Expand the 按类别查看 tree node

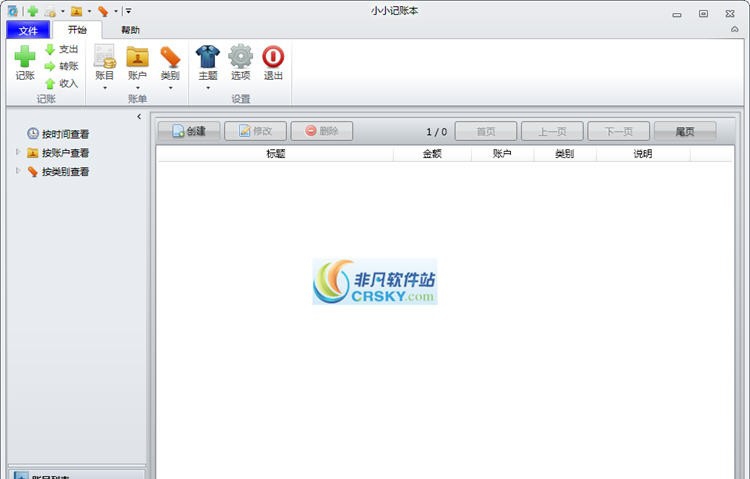click(18, 172)
